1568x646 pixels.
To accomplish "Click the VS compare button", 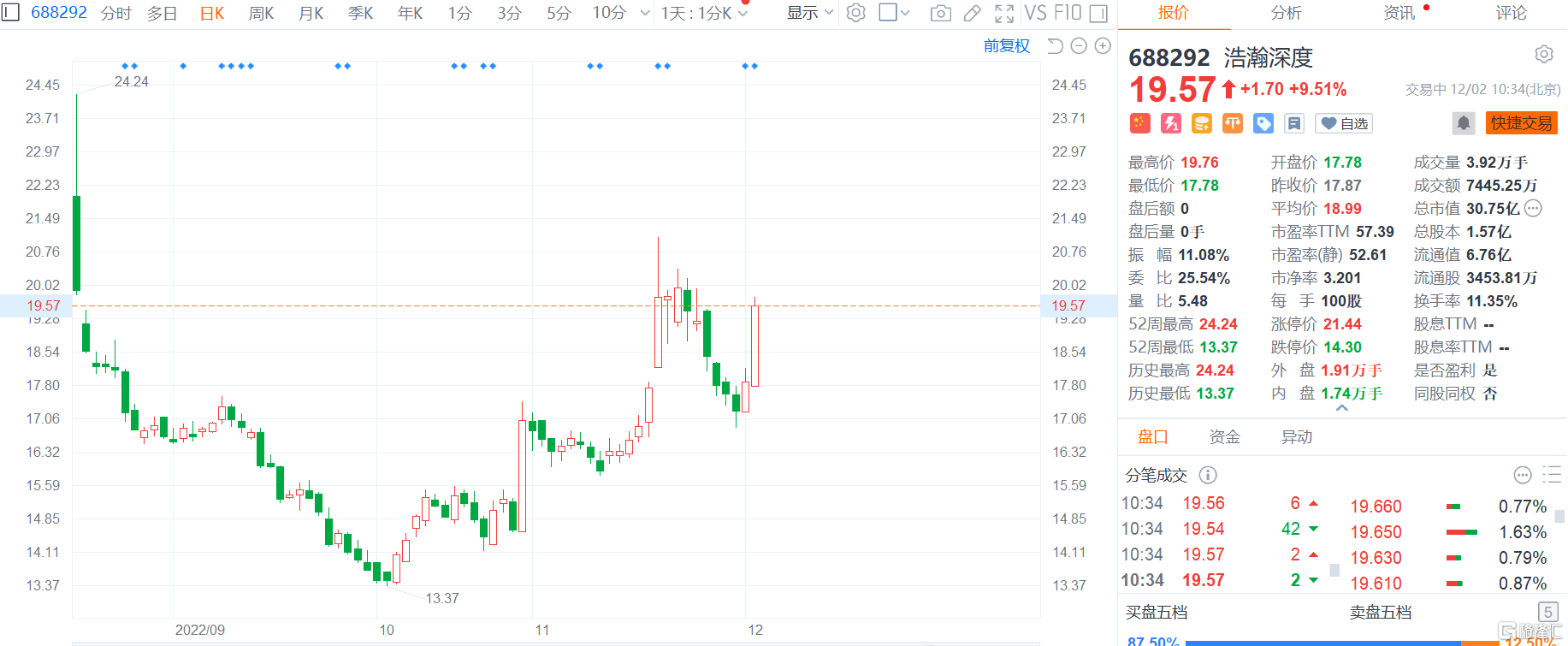I will click(1035, 13).
